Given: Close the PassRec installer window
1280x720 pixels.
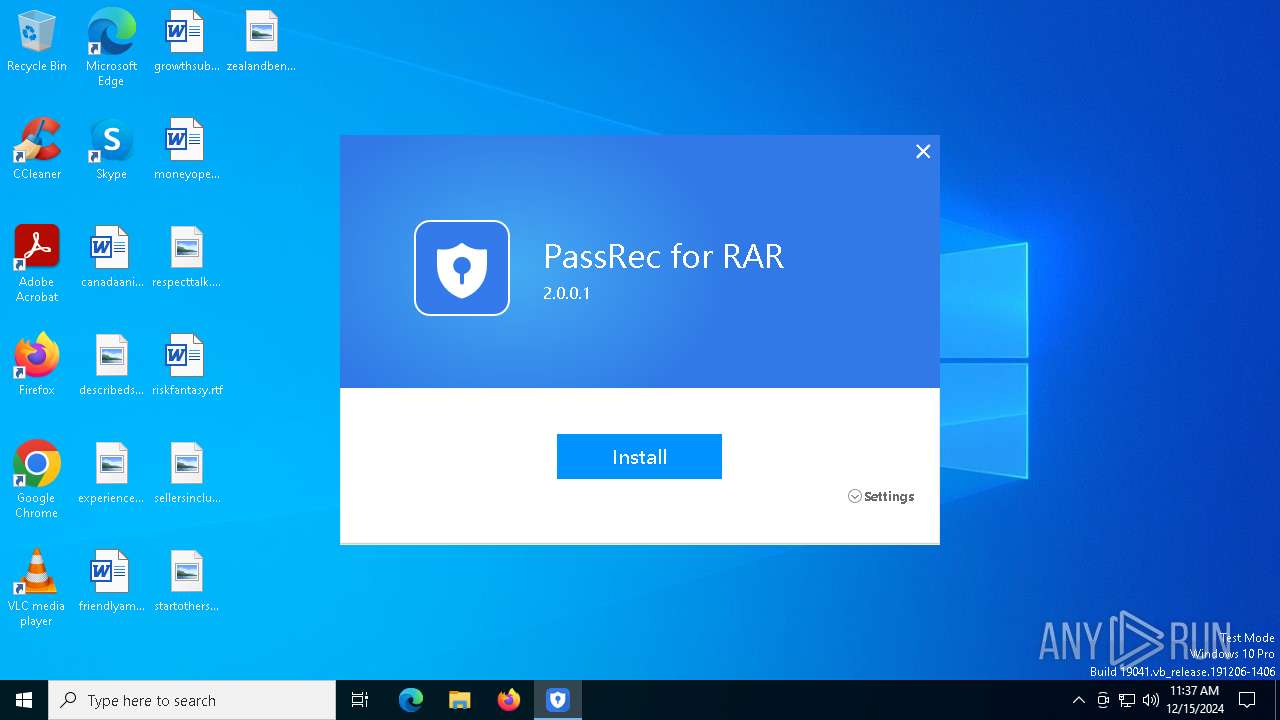Looking at the screenshot, I should (923, 151).
